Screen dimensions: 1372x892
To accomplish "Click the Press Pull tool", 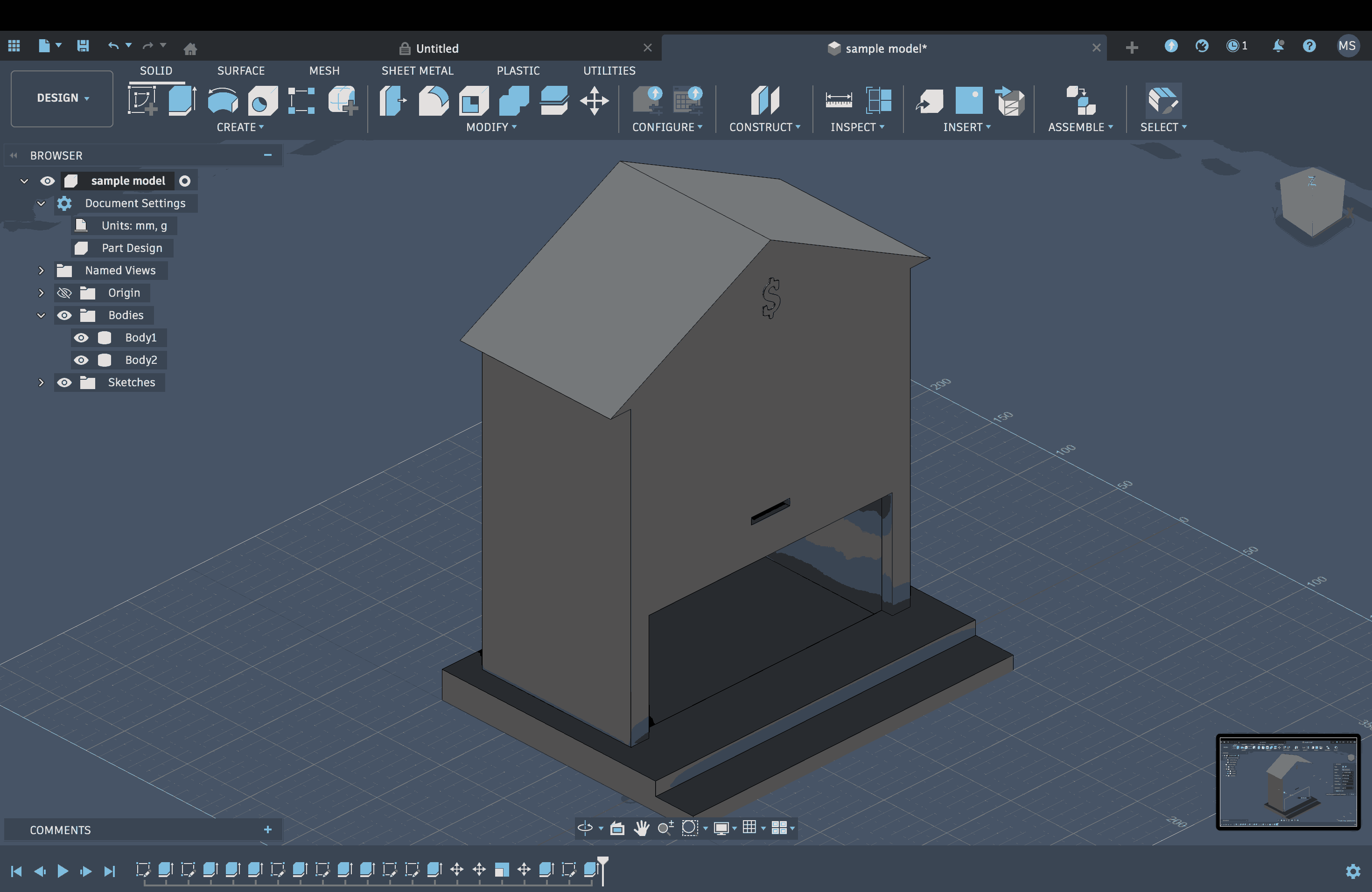I will click(x=393, y=101).
